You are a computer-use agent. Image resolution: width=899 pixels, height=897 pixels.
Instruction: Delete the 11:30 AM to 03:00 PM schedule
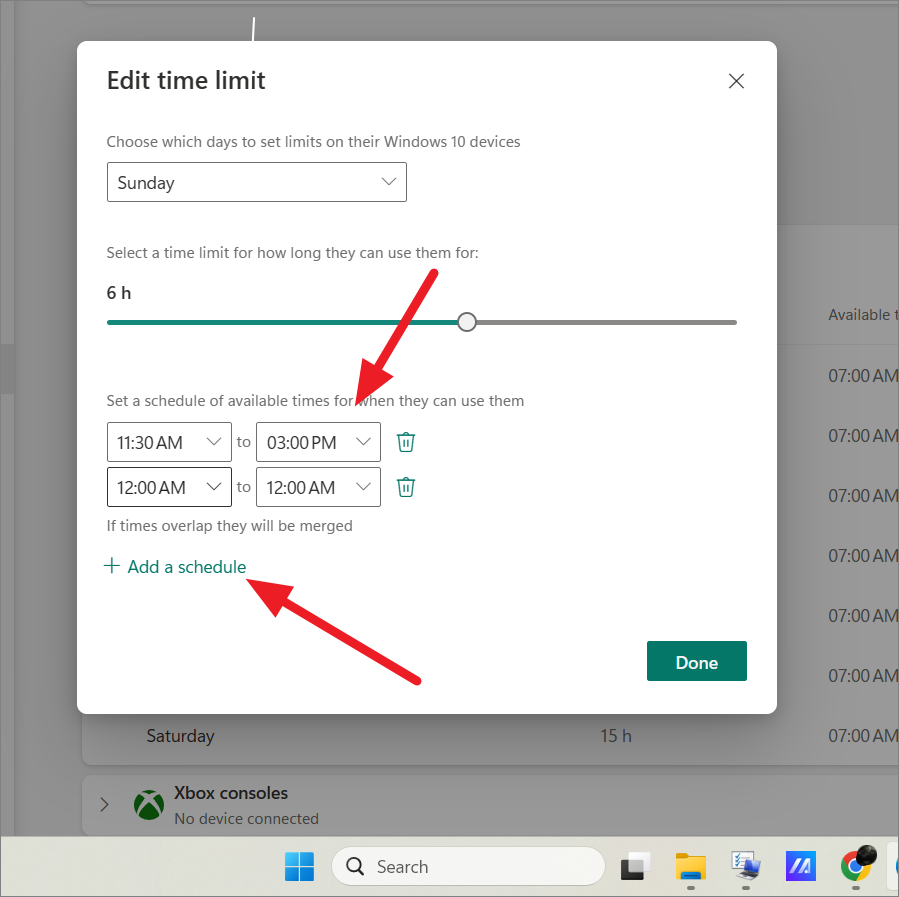click(406, 442)
